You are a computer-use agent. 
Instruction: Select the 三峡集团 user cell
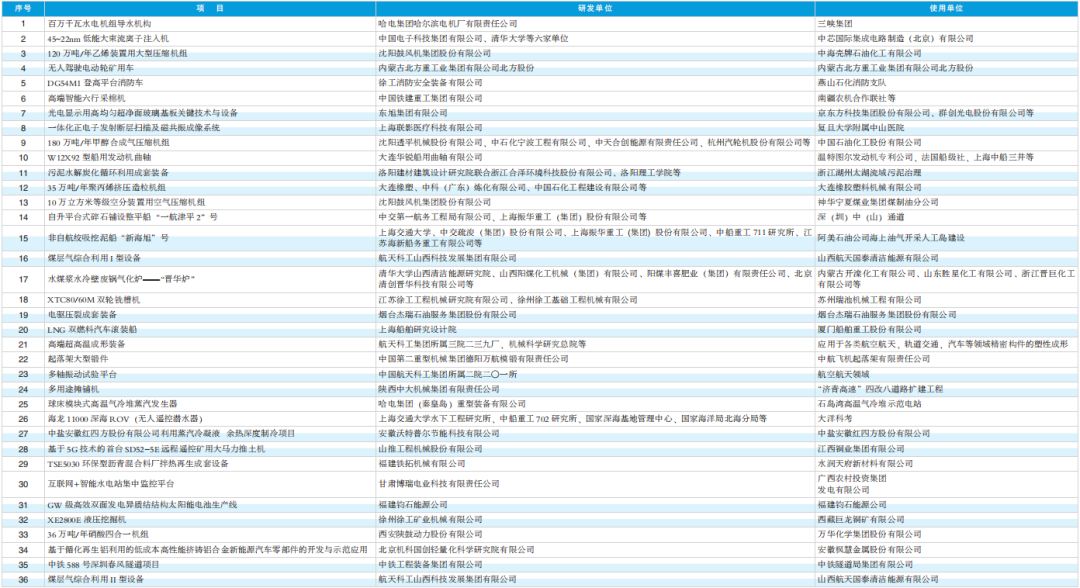pos(836,22)
